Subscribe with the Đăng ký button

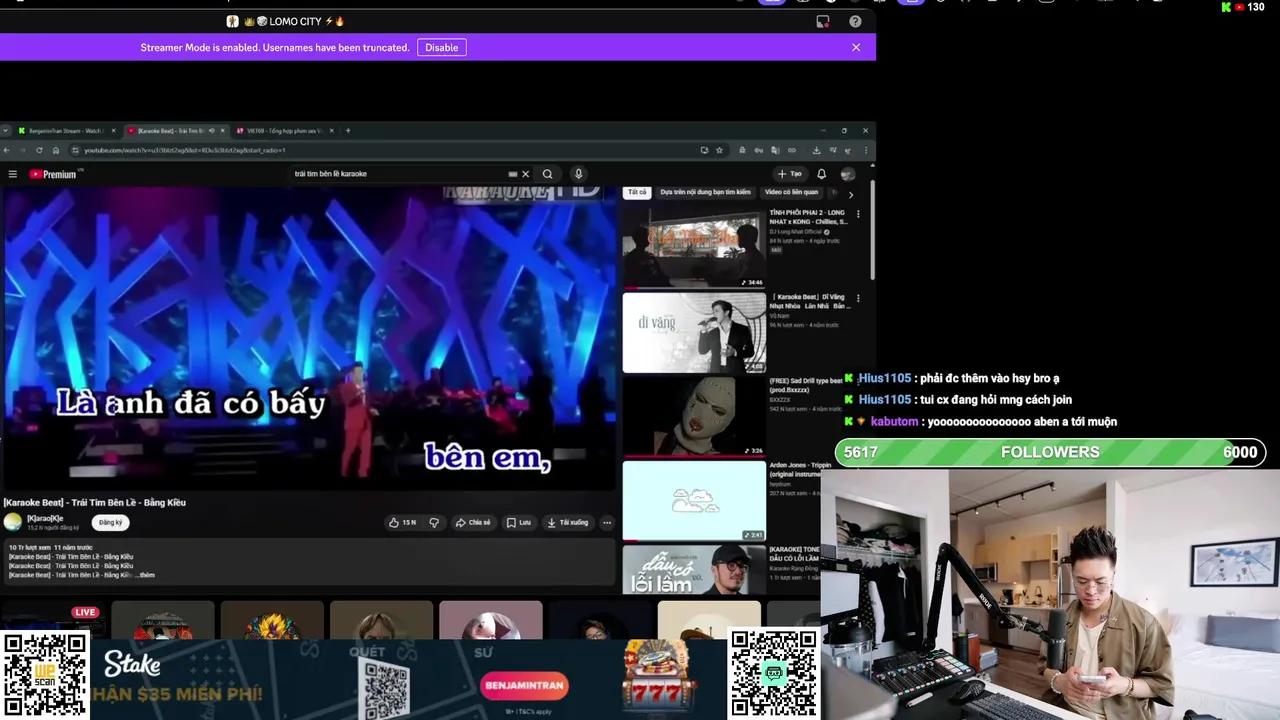[110, 522]
